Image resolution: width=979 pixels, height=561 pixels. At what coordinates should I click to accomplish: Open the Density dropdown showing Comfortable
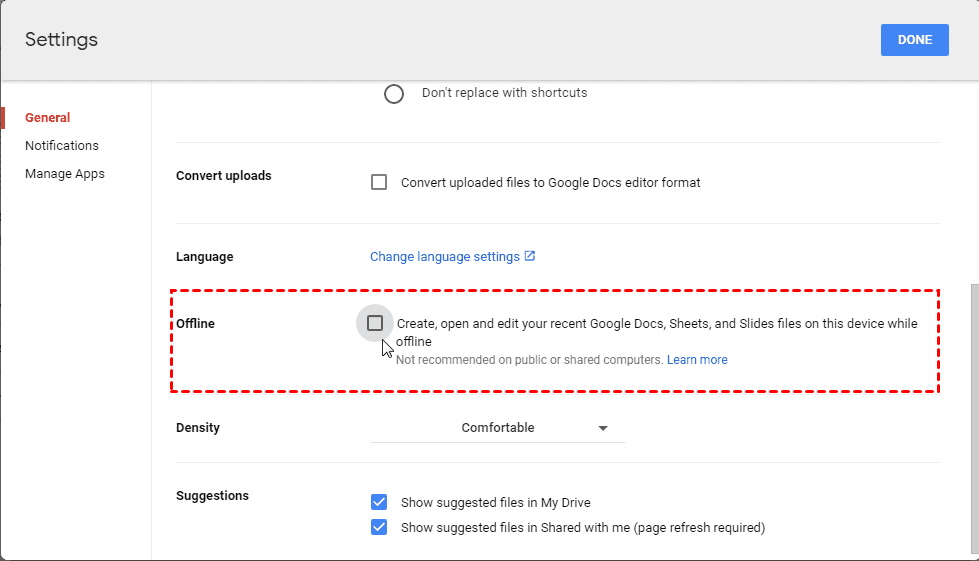pyautogui.click(x=497, y=428)
